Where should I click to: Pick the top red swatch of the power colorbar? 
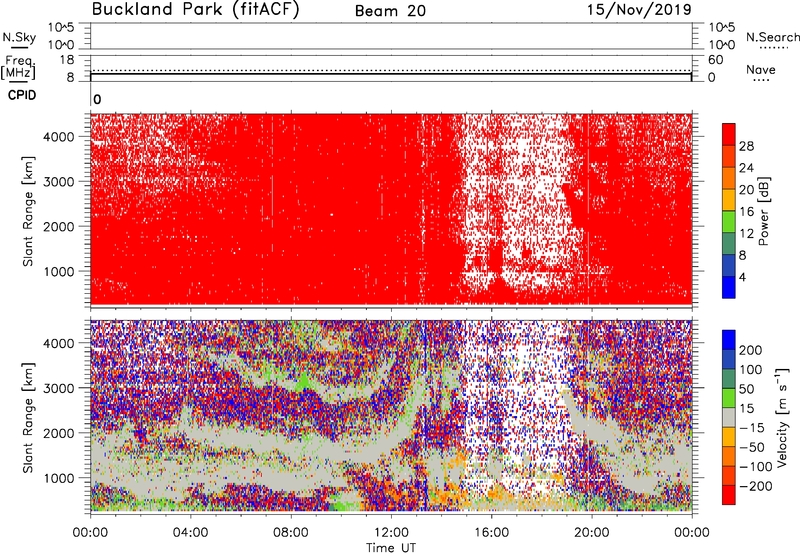[729, 135]
